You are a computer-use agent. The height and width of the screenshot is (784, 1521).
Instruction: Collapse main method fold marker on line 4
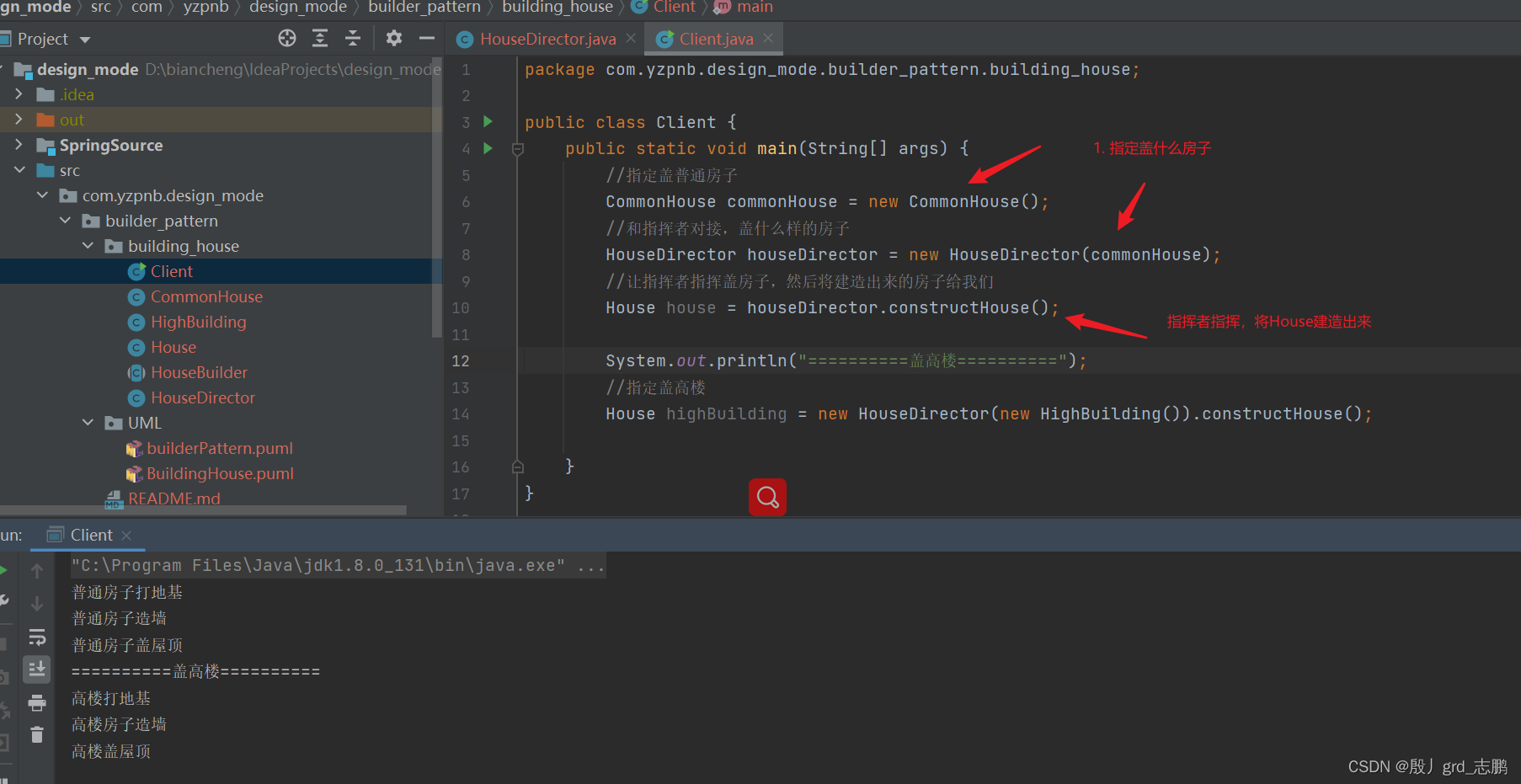pyautogui.click(x=518, y=149)
